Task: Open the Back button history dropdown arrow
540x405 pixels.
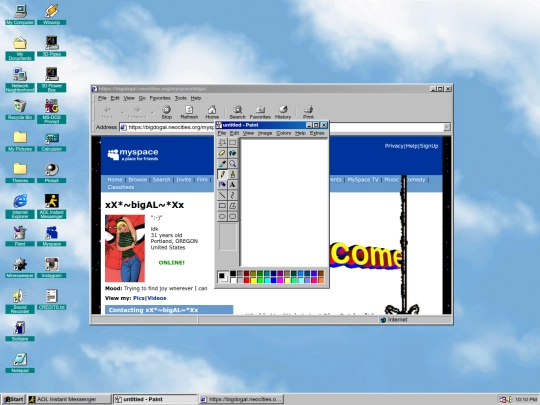Action: pyautogui.click(x=123, y=112)
